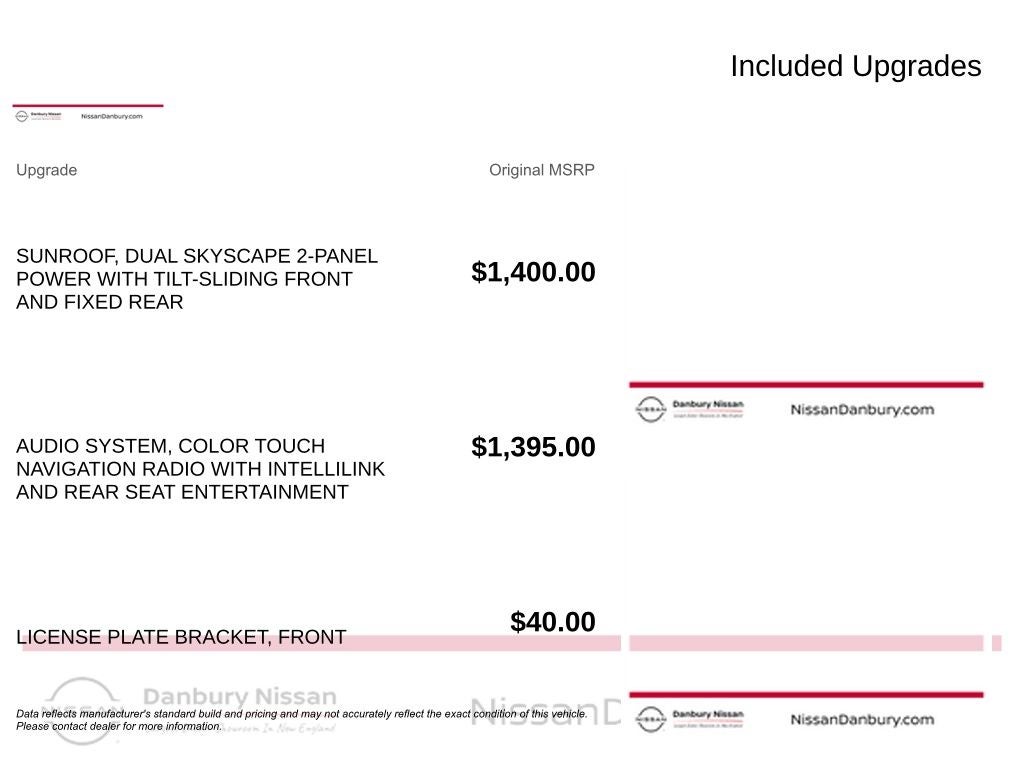Click the Danbury Nissan name in the bottom-right banner

pos(708,715)
